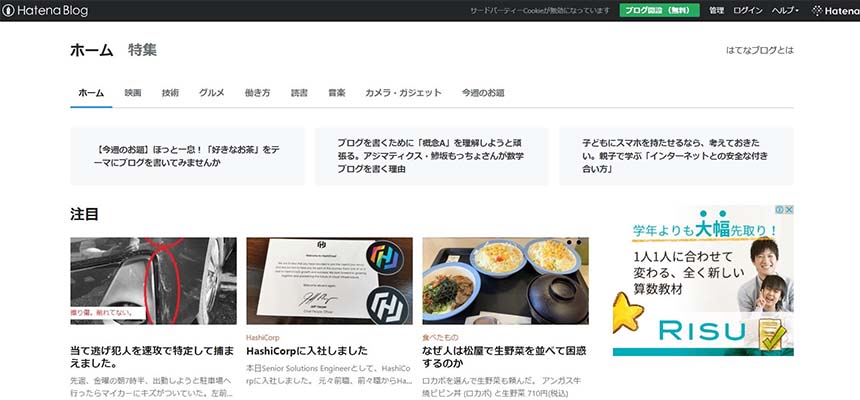Go to the カメラ・ガジェット tab
The height and width of the screenshot is (400, 860).
click(403, 93)
